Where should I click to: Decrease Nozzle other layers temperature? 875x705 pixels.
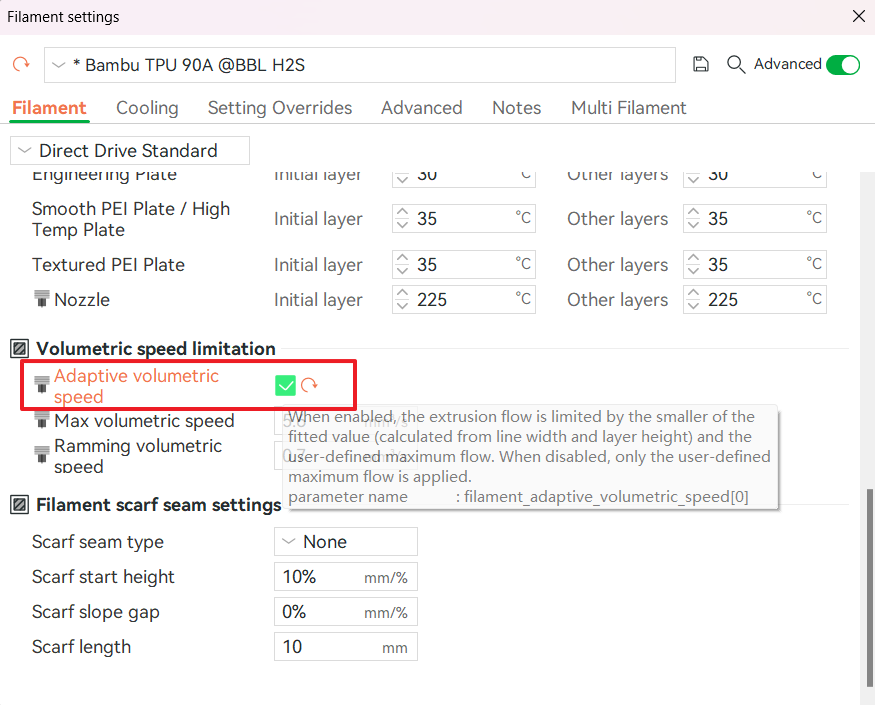click(x=693, y=305)
